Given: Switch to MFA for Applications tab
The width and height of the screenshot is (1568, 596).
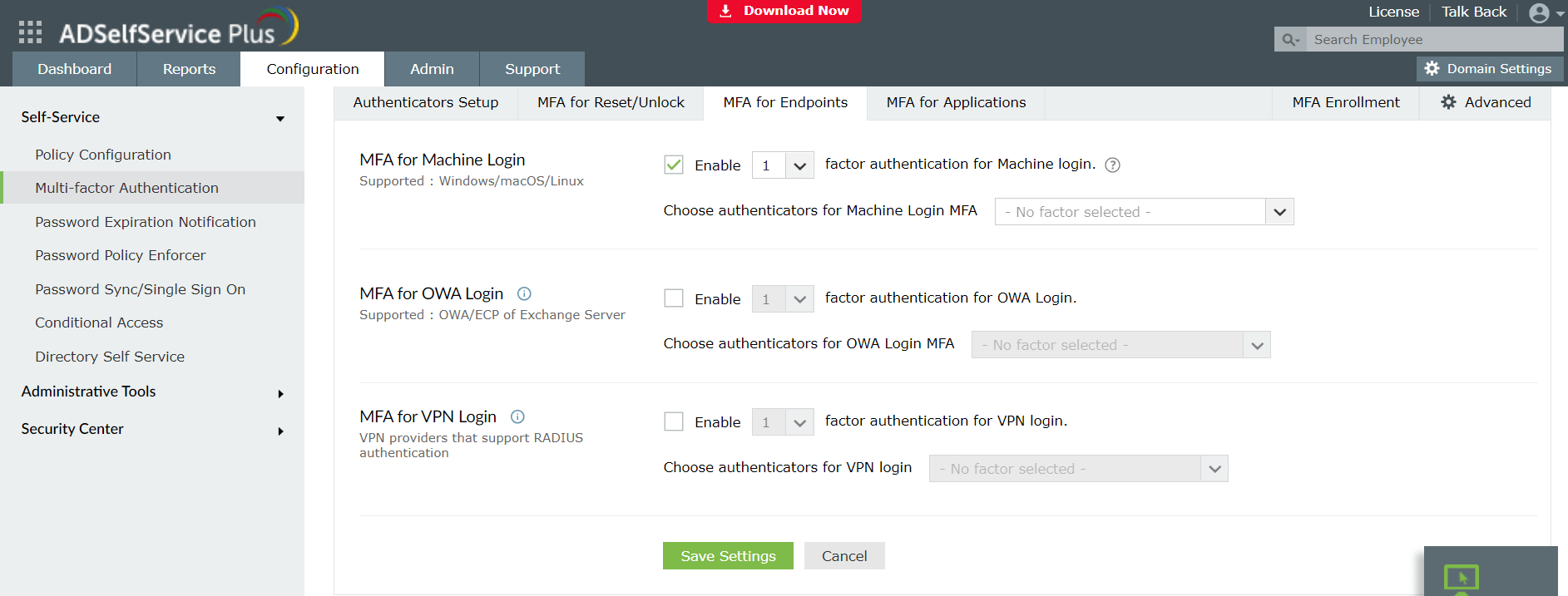Looking at the screenshot, I should tap(956, 102).
